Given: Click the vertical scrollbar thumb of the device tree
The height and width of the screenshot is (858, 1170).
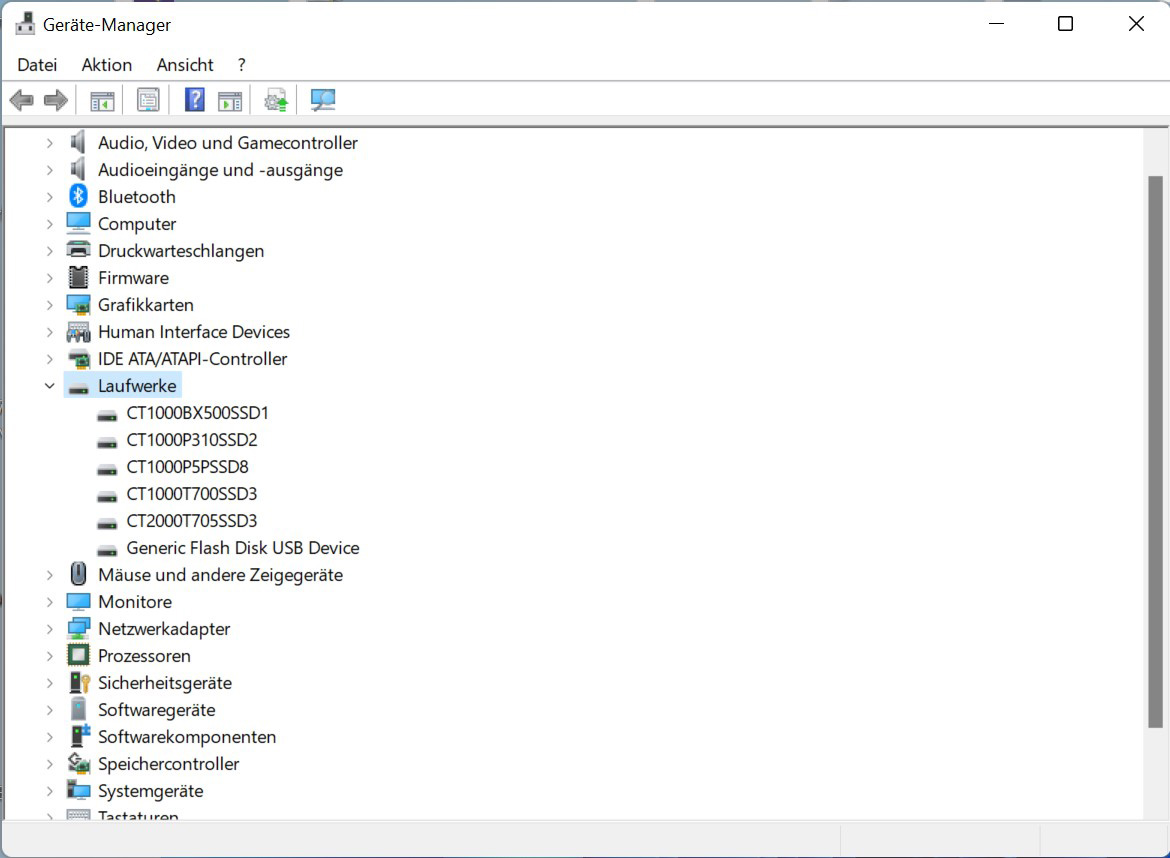Looking at the screenshot, I should tap(1155, 451).
